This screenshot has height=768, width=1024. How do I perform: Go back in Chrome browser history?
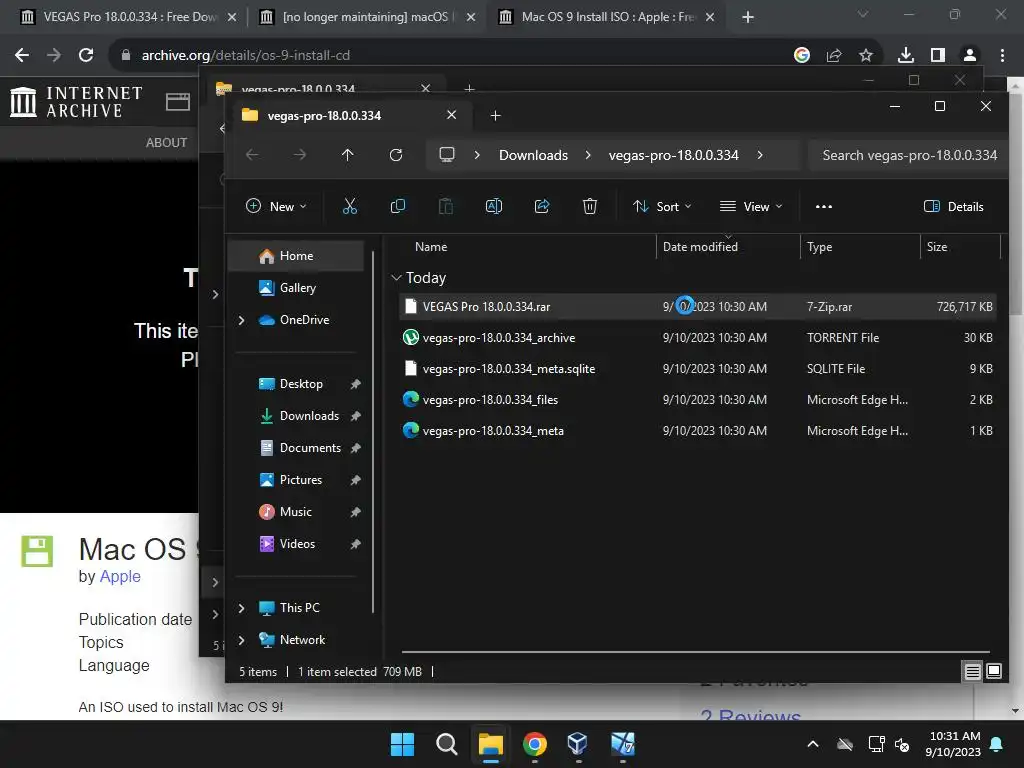point(22,56)
